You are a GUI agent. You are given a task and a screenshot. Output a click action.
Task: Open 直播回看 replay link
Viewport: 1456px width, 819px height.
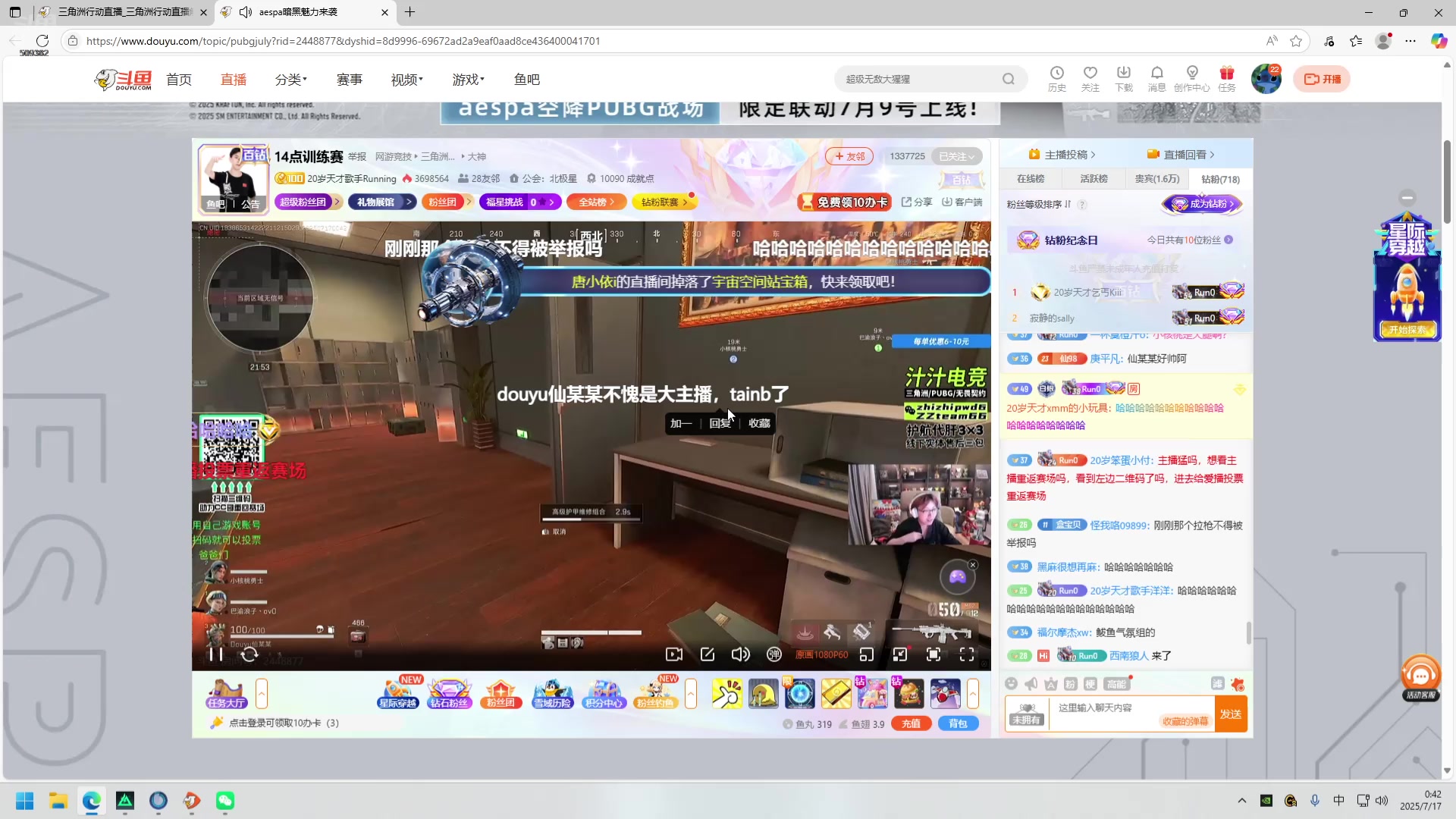[x=1181, y=155]
